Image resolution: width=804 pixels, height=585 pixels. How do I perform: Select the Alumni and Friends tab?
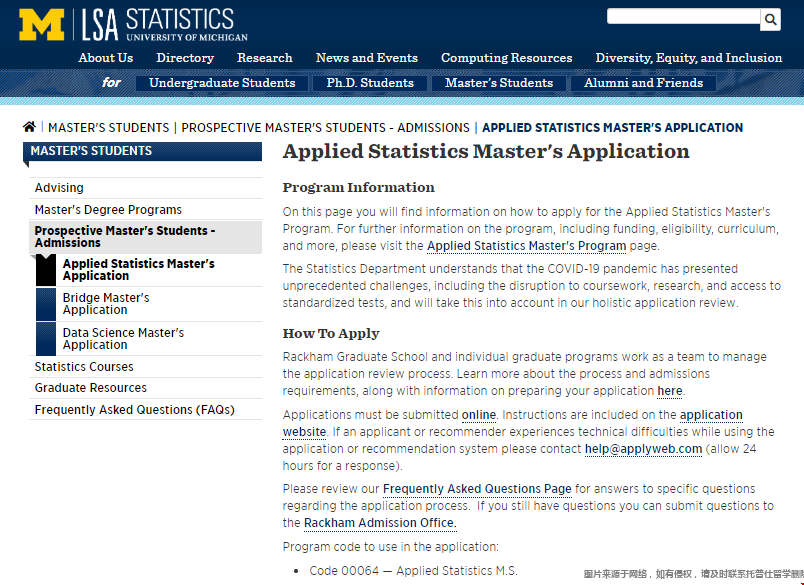(x=643, y=83)
